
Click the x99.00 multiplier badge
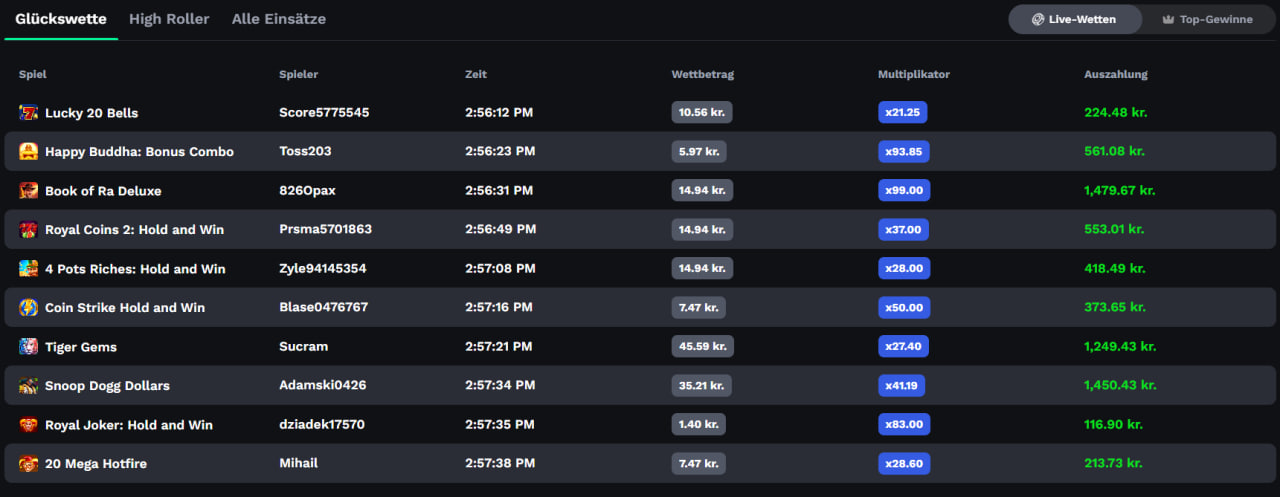click(x=904, y=191)
